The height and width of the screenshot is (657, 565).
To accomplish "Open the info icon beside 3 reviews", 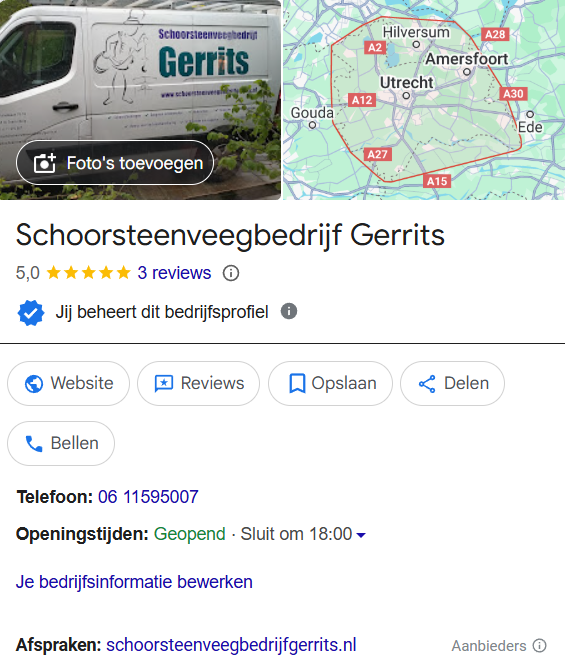I will coord(231,273).
